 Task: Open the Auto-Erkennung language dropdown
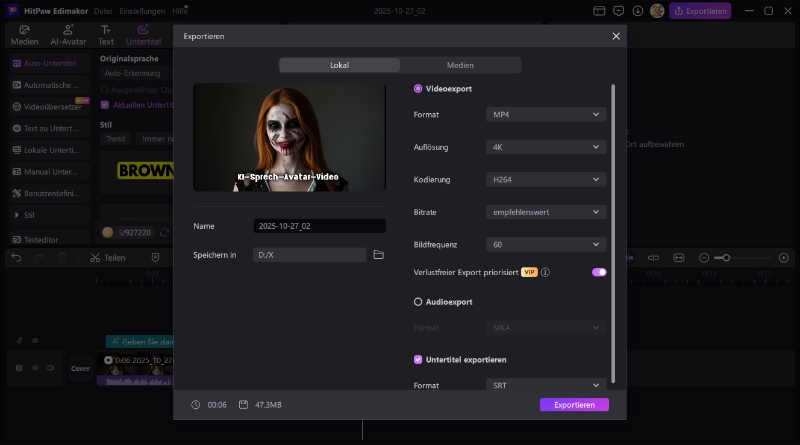click(x=138, y=73)
